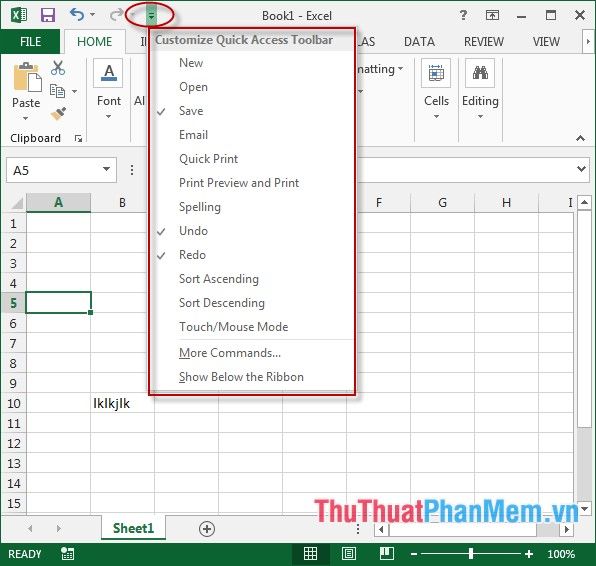The height and width of the screenshot is (566, 596).
Task: Toggle Sort Descending option
Action: coord(252,303)
